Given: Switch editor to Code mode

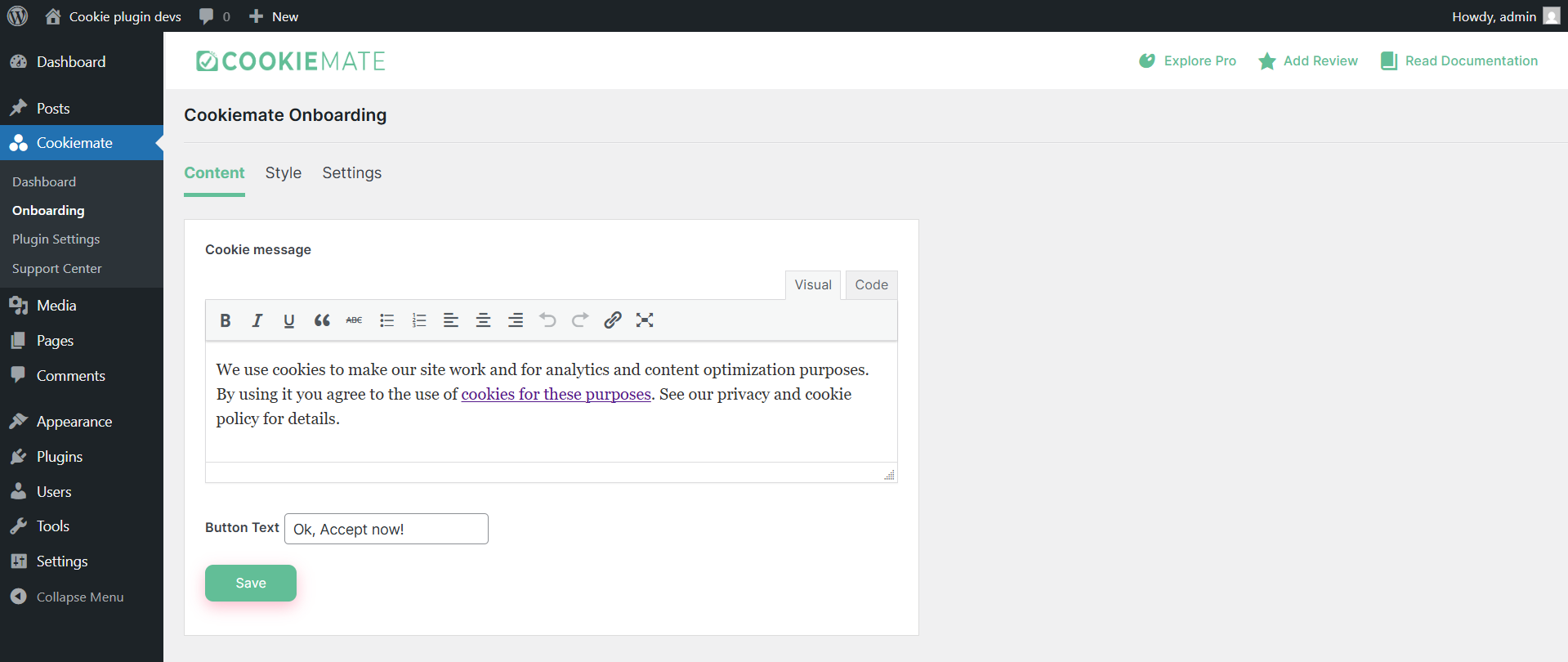Looking at the screenshot, I should tap(872, 285).
